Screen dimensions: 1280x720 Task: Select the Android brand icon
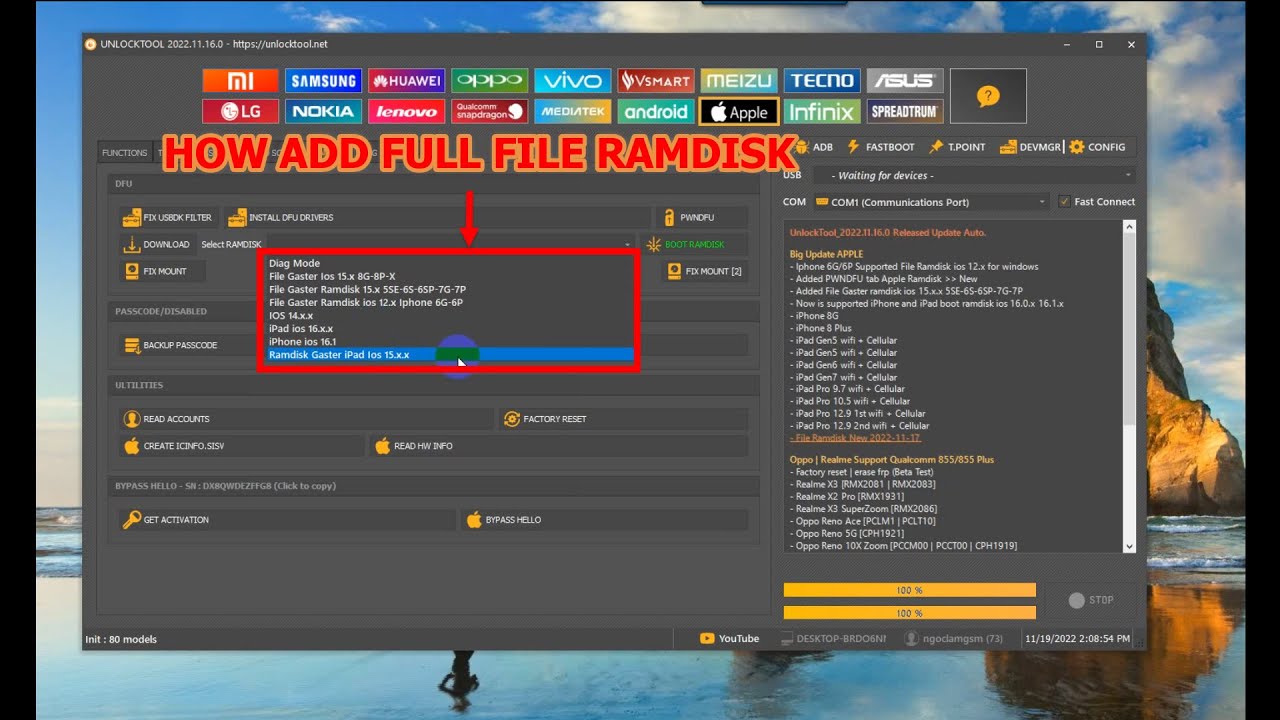[655, 111]
